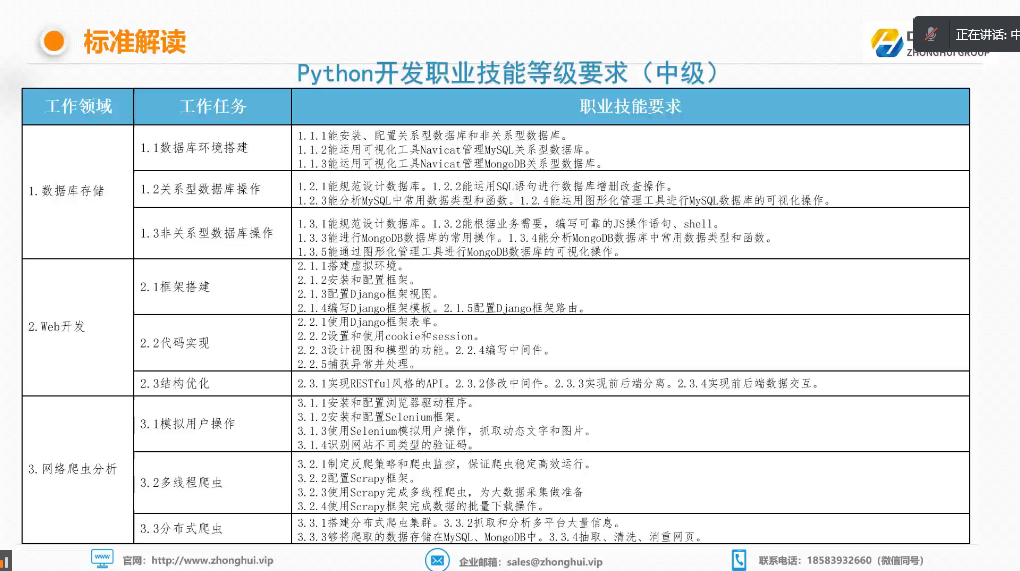Click the phone icon in footer
The height and width of the screenshot is (571, 1020).
point(739,560)
